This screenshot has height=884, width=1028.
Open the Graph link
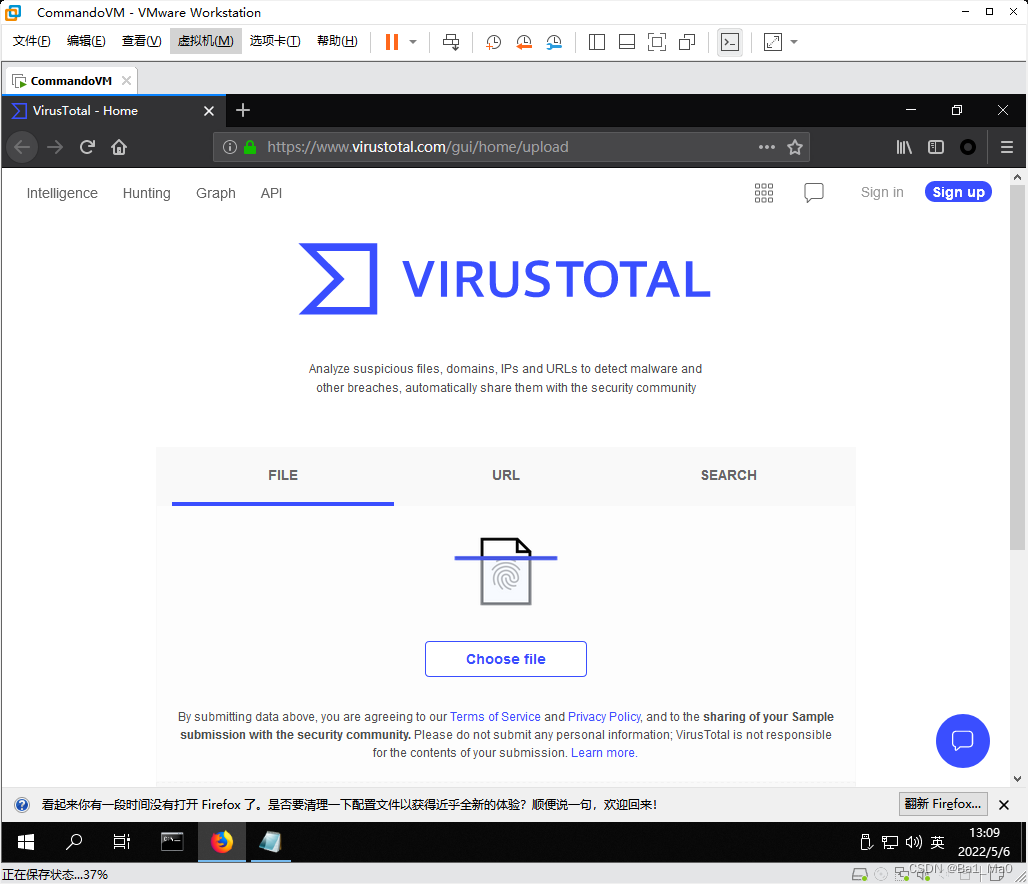(x=216, y=193)
